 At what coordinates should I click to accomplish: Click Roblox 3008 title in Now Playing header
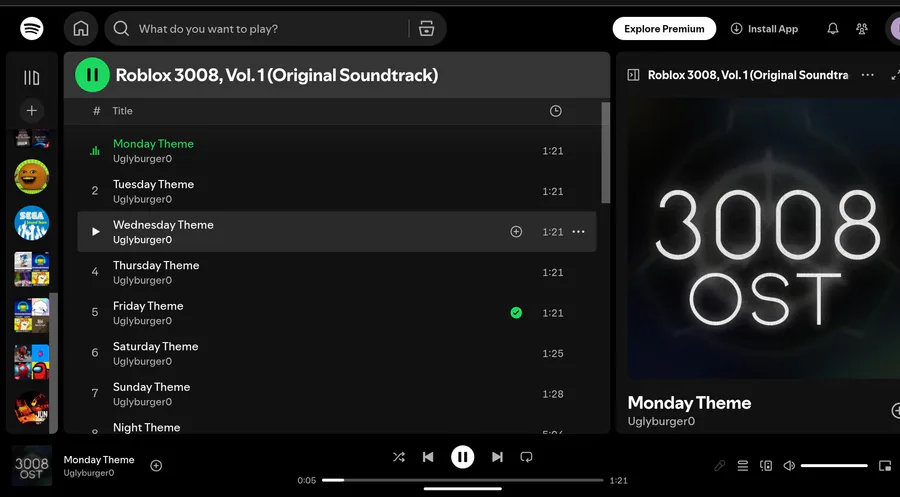click(x=748, y=75)
